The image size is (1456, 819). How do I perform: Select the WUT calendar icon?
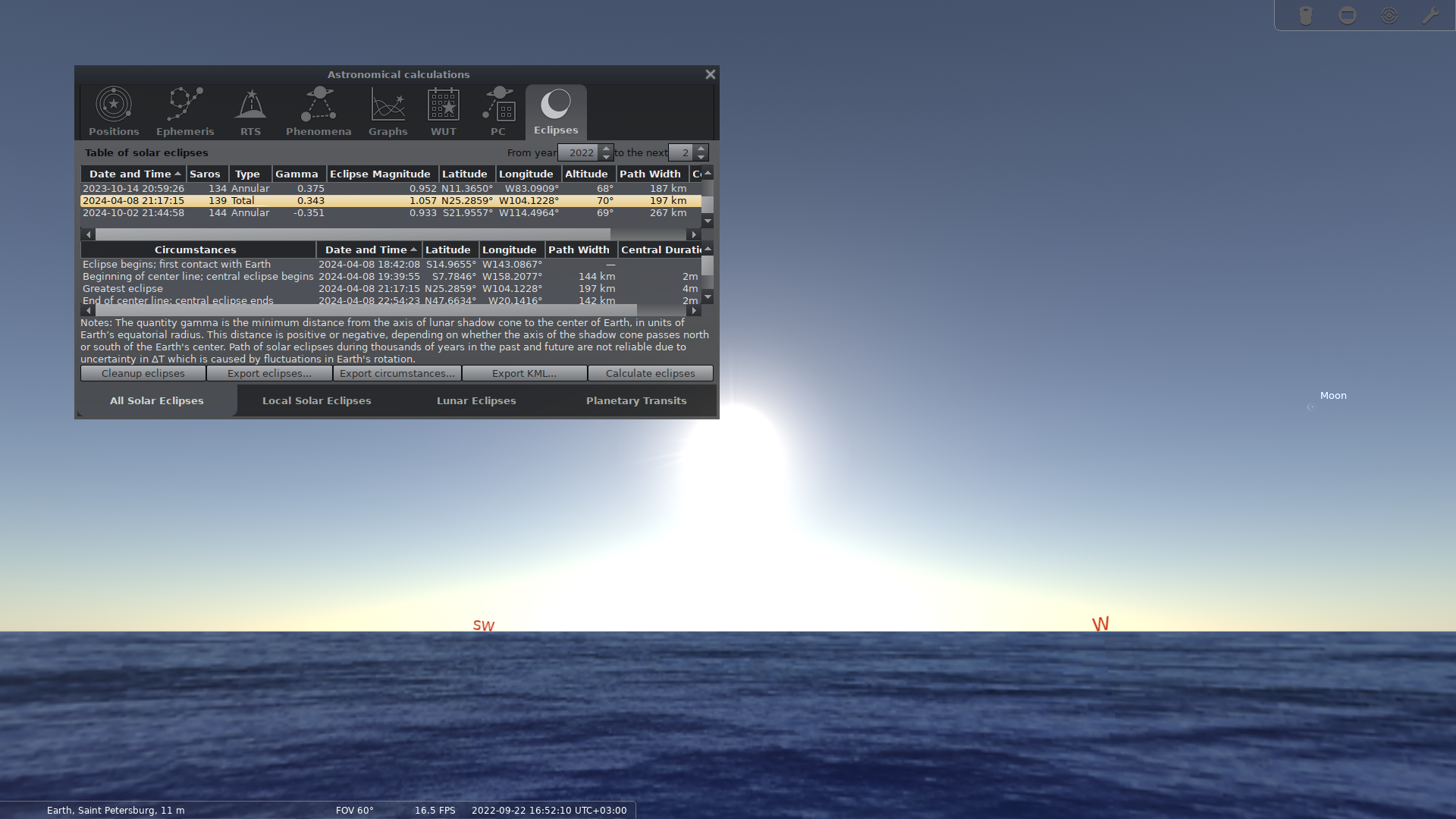tap(443, 108)
